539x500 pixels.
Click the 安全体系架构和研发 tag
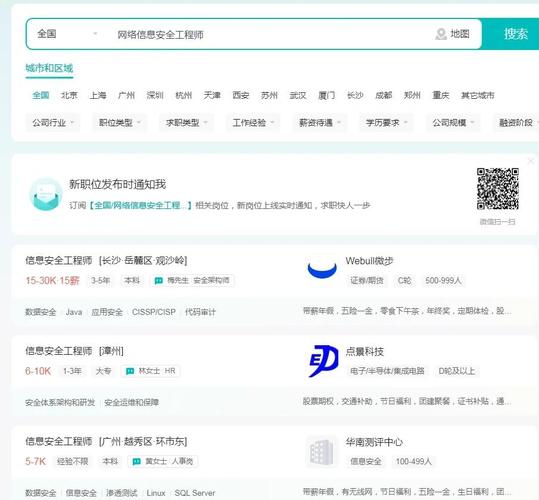pos(60,402)
